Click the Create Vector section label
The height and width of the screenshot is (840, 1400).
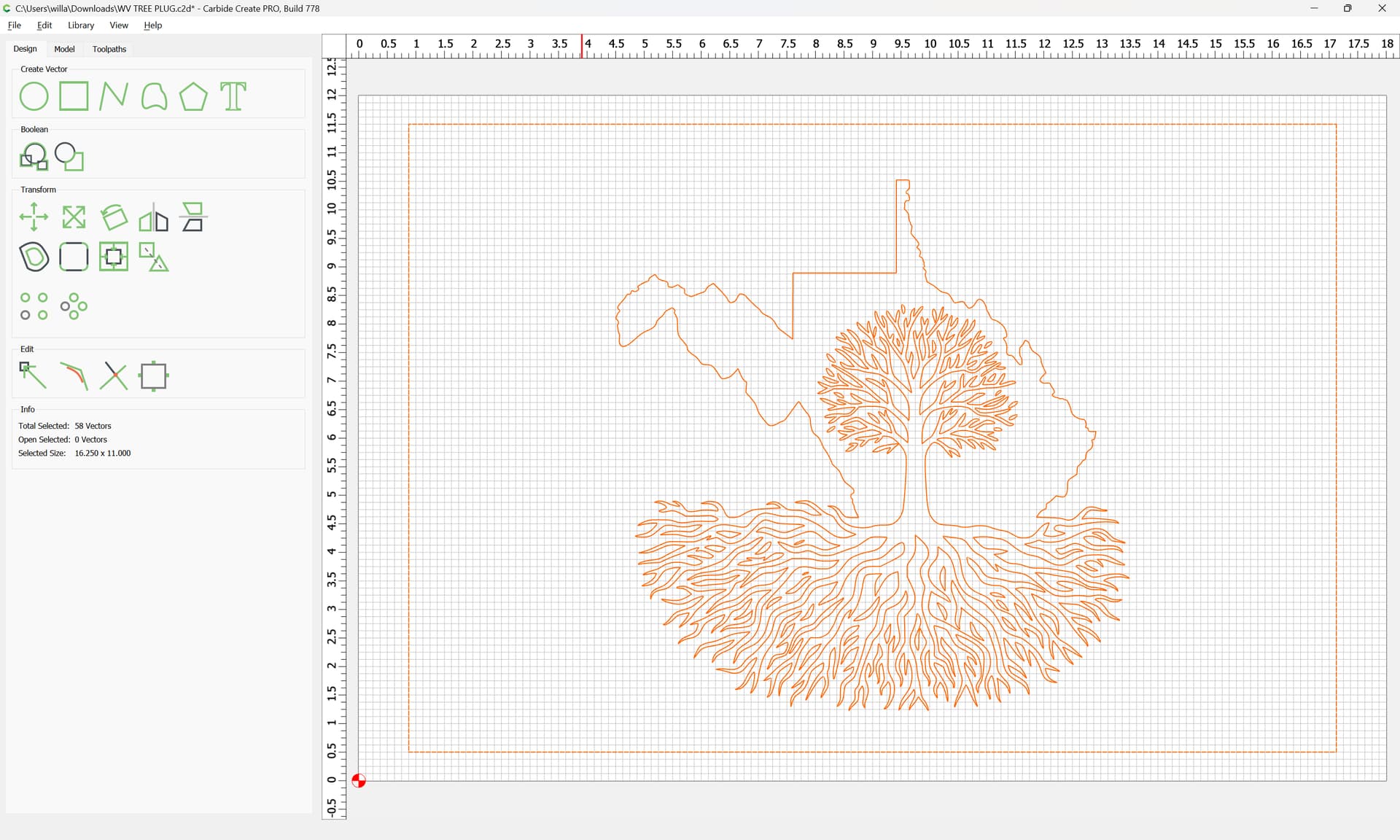[x=44, y=69]
